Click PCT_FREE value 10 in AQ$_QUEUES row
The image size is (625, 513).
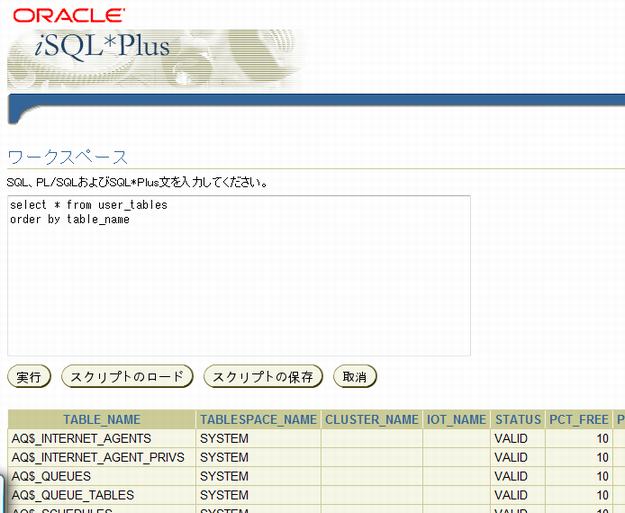coord(602,476)
